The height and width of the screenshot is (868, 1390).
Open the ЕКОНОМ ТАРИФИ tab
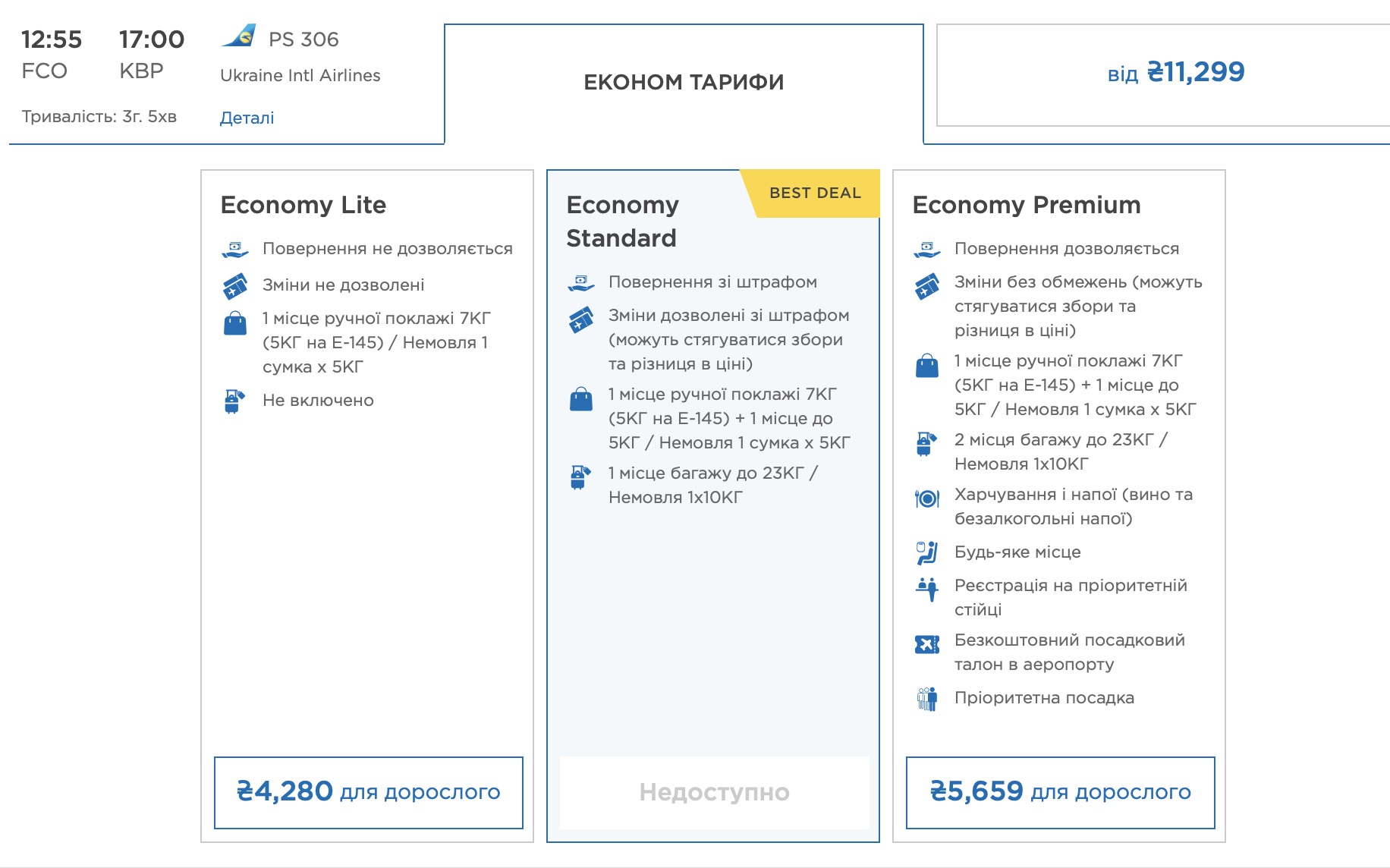(x=684, y=82)
